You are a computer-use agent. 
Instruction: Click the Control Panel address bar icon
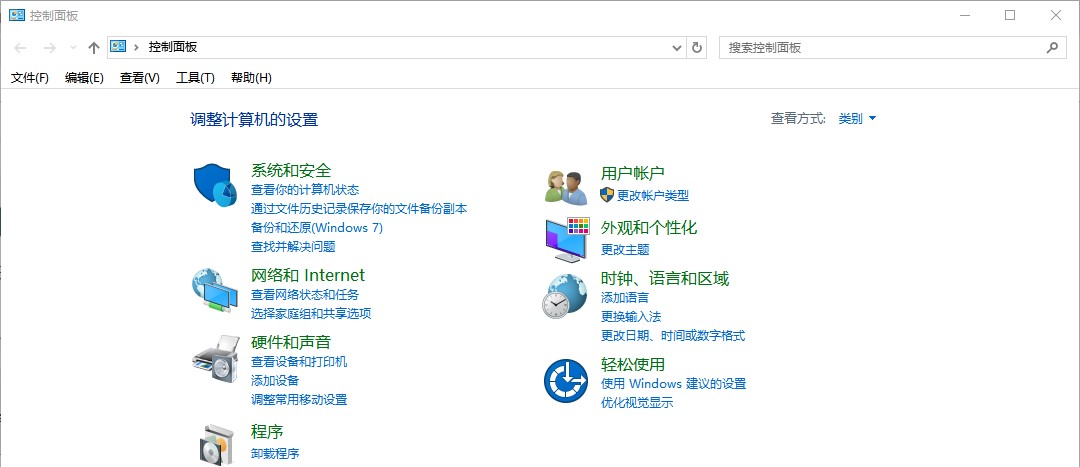click(118, 47)
